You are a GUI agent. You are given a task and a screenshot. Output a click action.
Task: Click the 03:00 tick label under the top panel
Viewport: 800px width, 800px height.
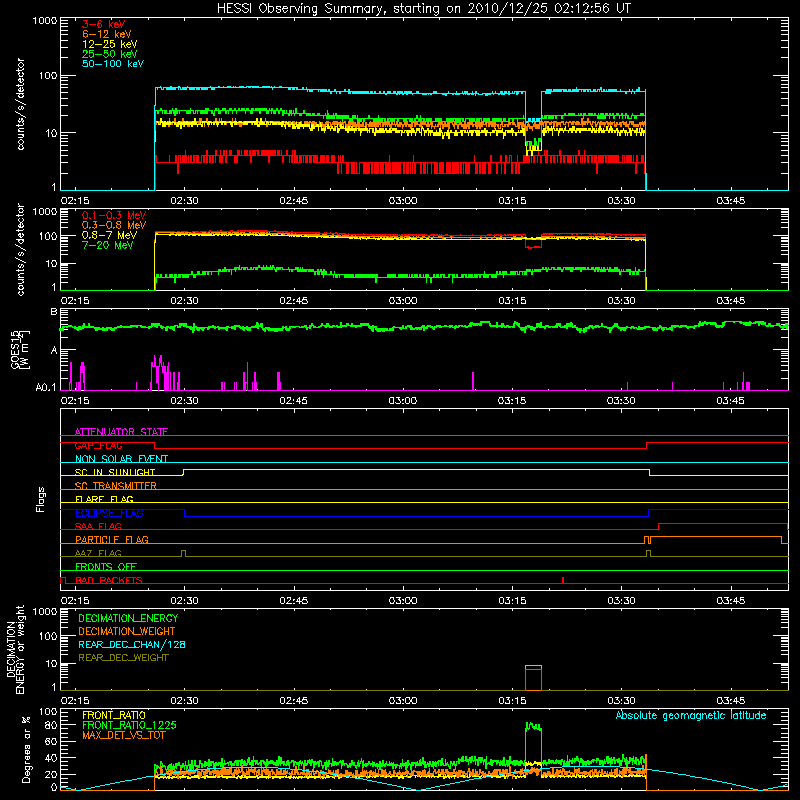pyautogui.click(x=403, y=201)
